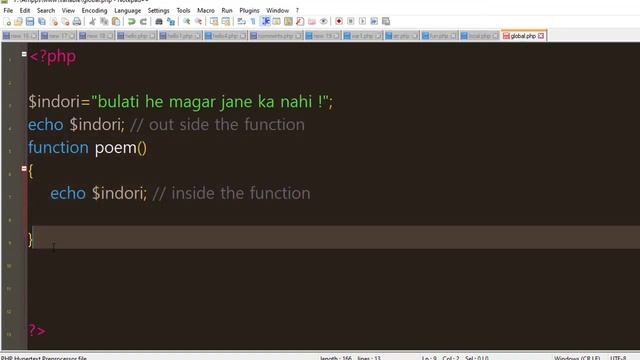640x360 pixels.
Task: Undo the last edit with the green arrow
Action: [x=131, y=22]
